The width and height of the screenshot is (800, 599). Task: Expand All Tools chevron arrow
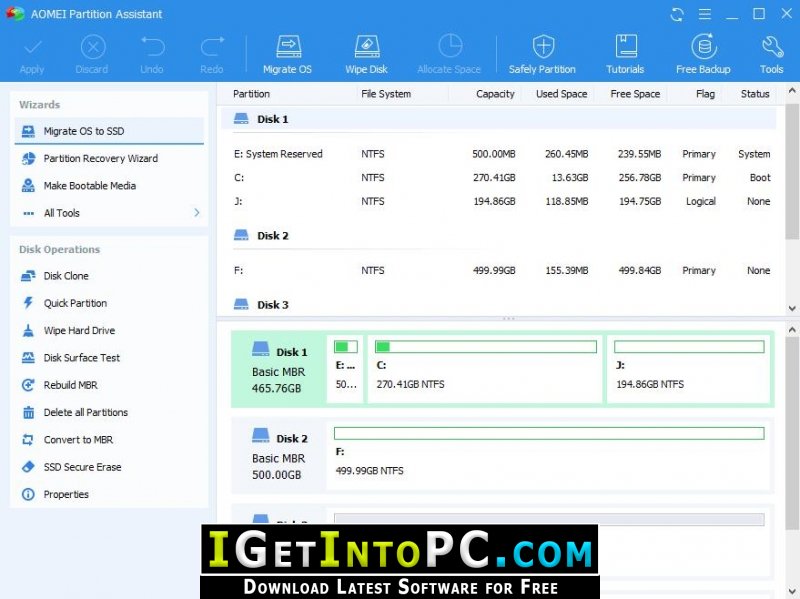pos(197,213)
